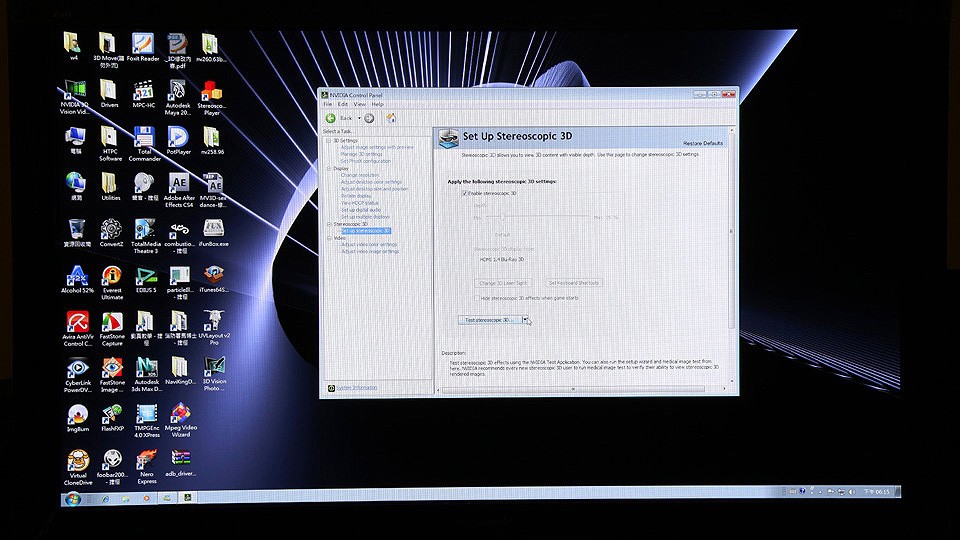Select Autodesk 3ds Max desktop icon
960x540 pixels.
click(x=146, y=375)
